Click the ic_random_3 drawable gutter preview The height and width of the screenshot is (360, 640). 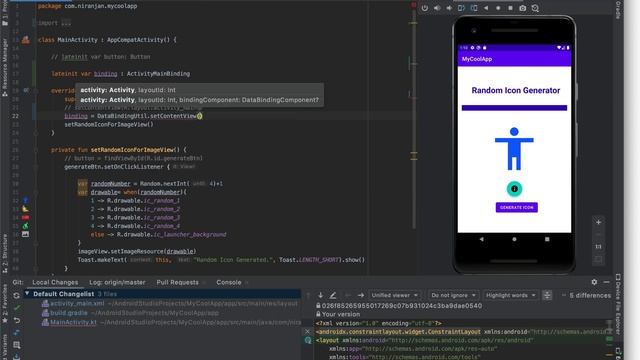(x=25, y=218)
